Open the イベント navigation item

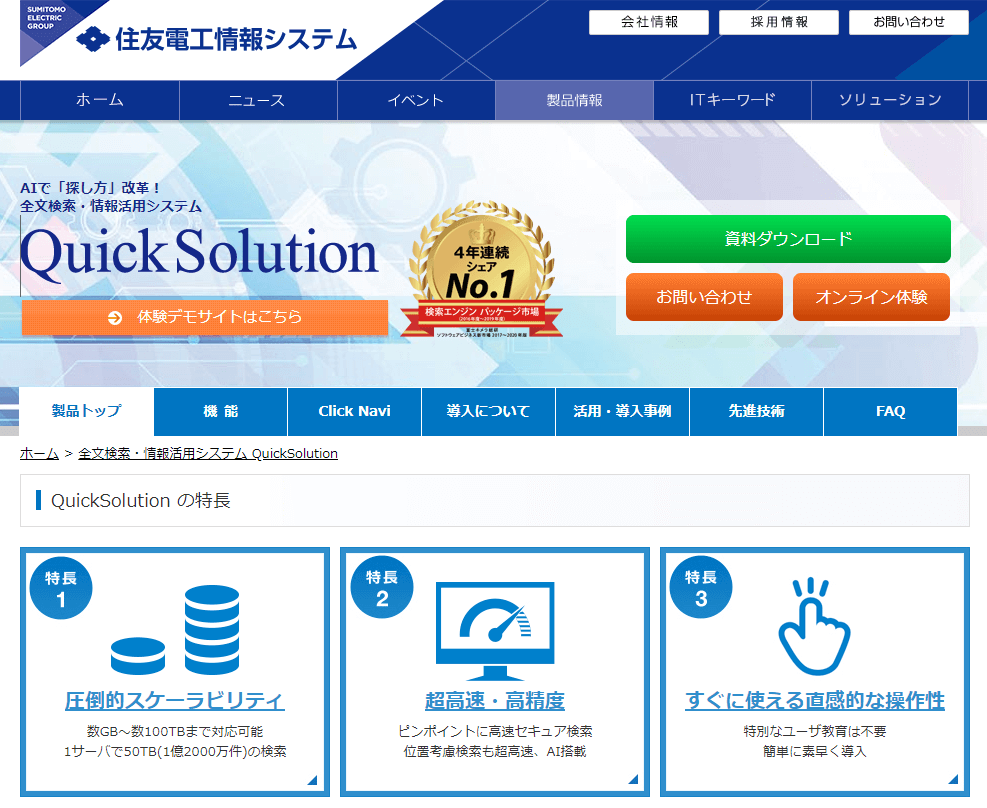[x=416, y=100]
